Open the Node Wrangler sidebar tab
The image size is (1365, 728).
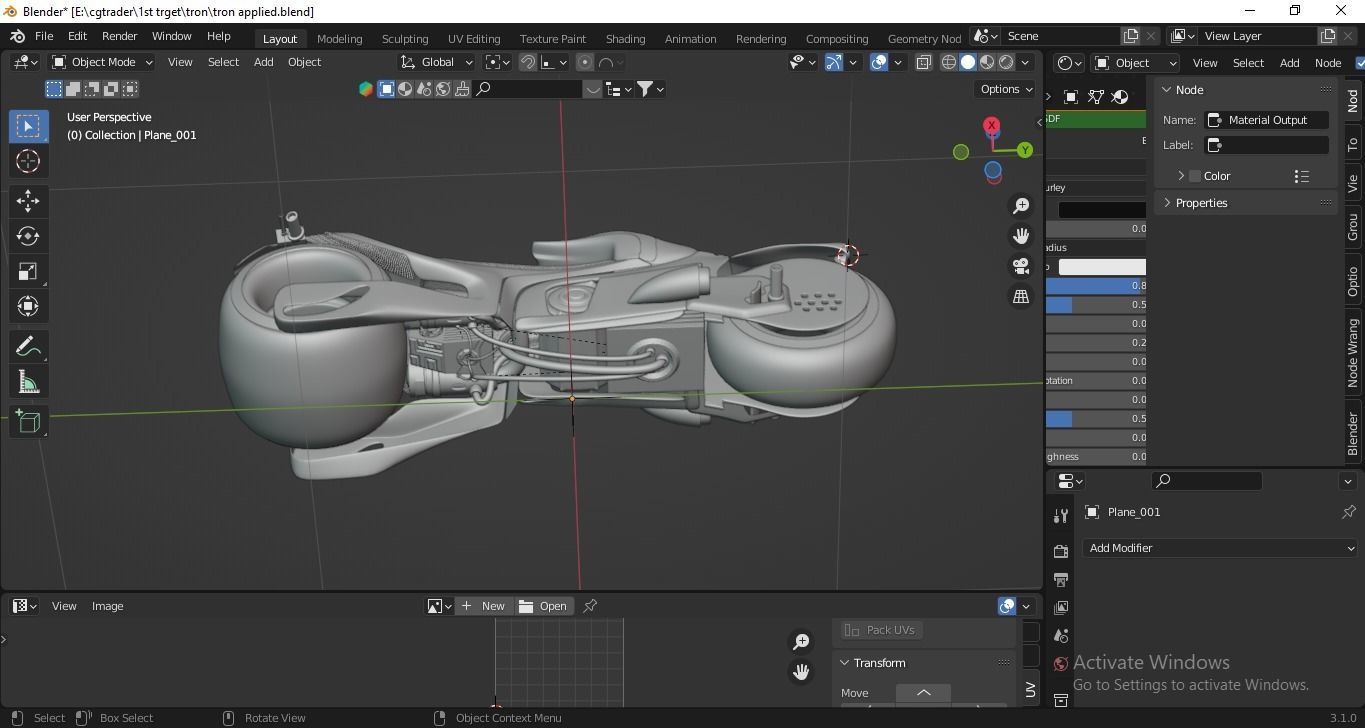tap(1353, 353)
